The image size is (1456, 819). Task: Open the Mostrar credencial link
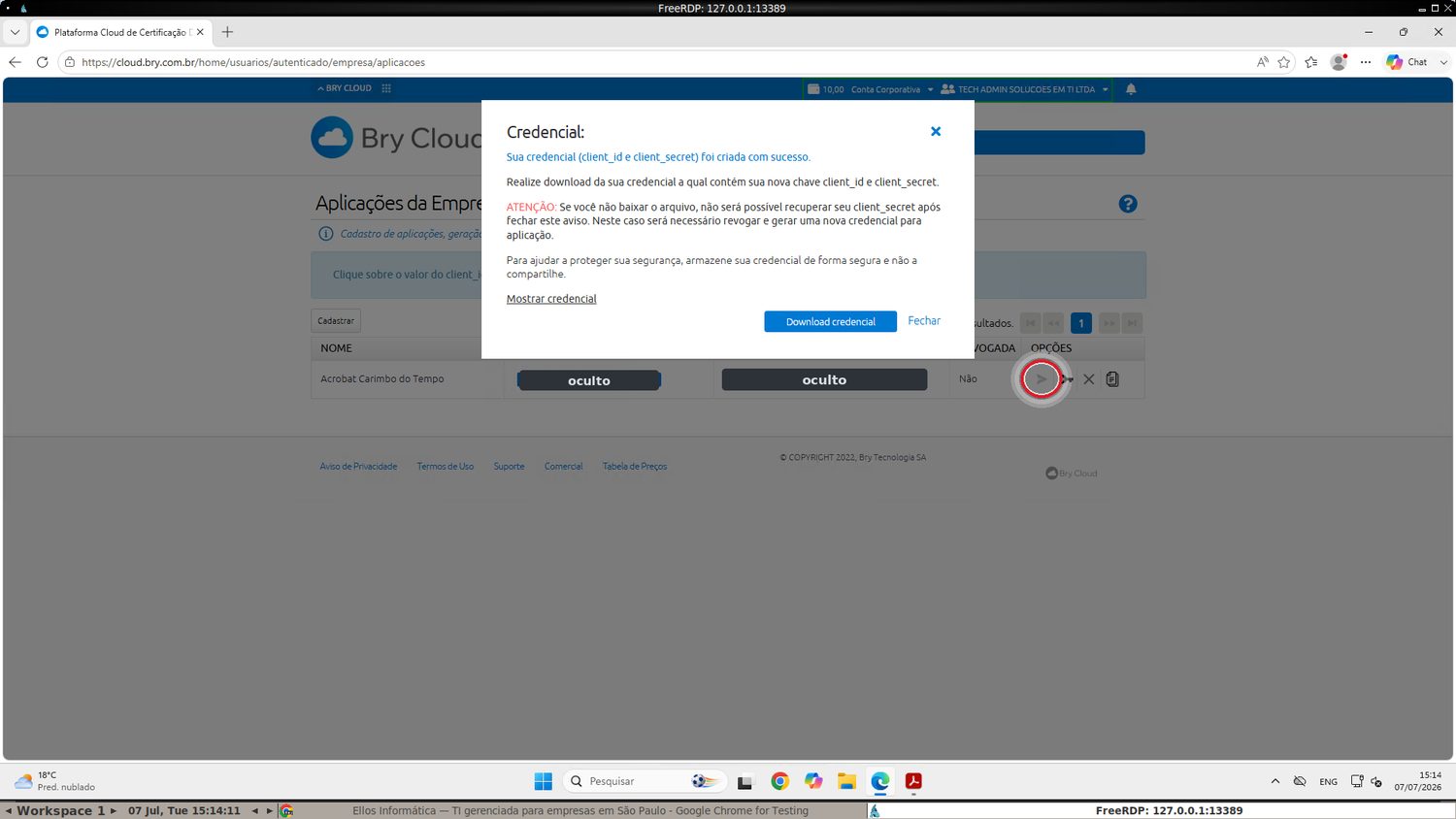(x=551, y=299)
